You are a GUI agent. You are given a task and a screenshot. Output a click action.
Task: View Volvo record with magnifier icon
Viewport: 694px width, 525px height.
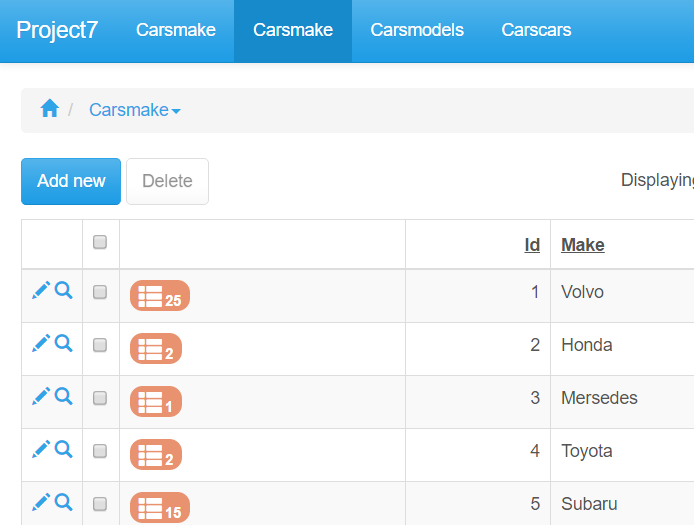[64, 291]
